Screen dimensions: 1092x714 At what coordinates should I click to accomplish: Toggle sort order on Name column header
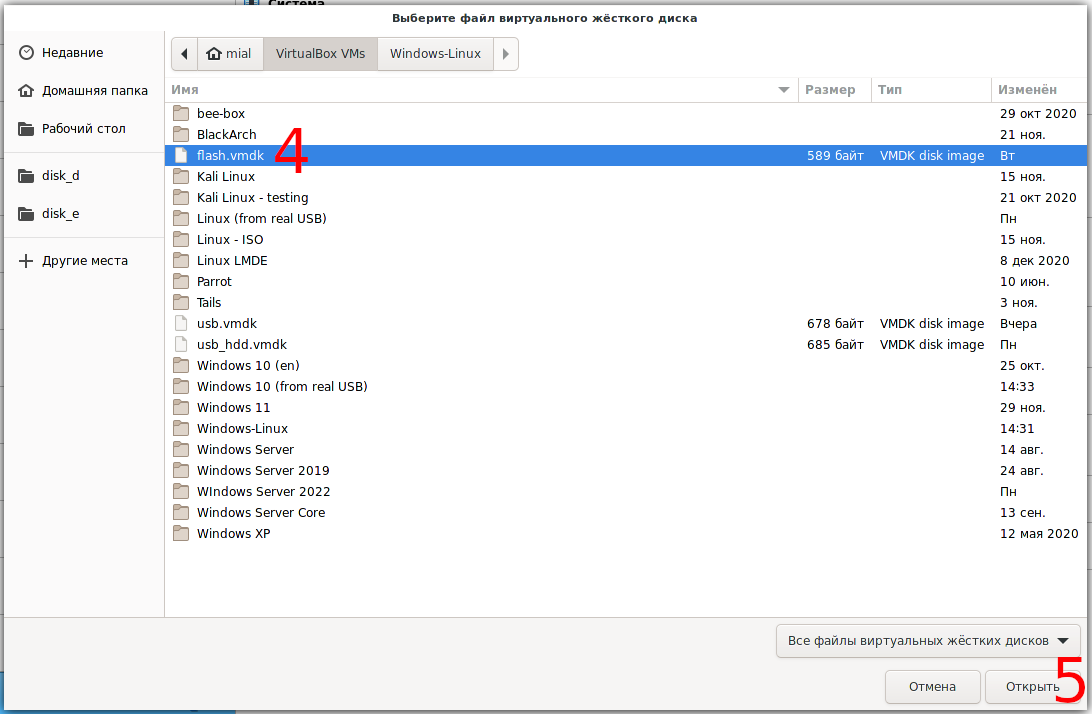480,90
